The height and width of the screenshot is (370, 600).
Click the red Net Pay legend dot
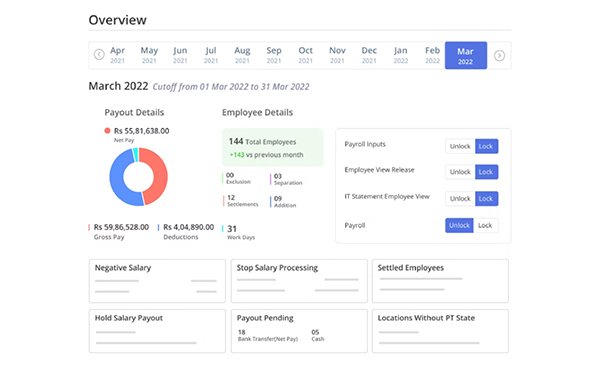(x=107, y=130)
